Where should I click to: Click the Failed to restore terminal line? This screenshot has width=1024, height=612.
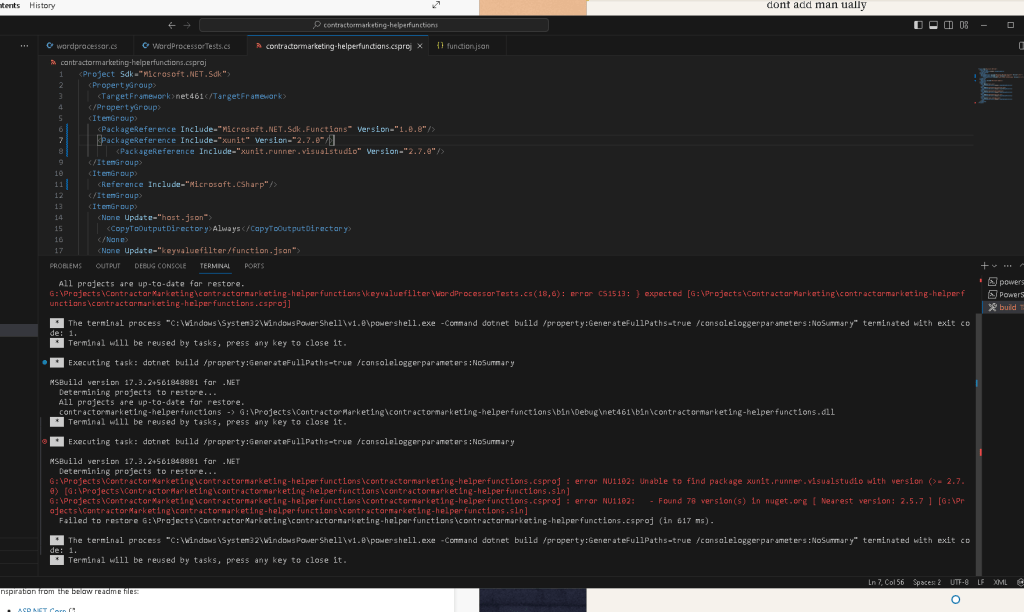click(x=386, y=521)
